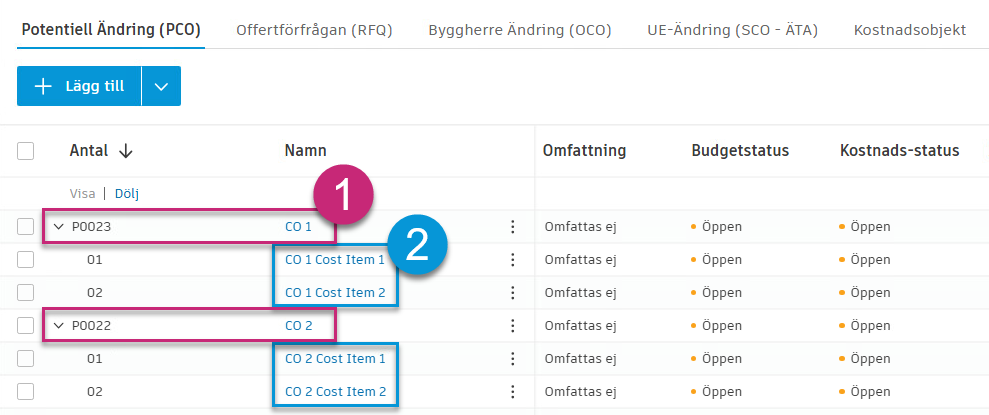Check the box for row P0022
The image size is (989, 415).
[26, 326]
